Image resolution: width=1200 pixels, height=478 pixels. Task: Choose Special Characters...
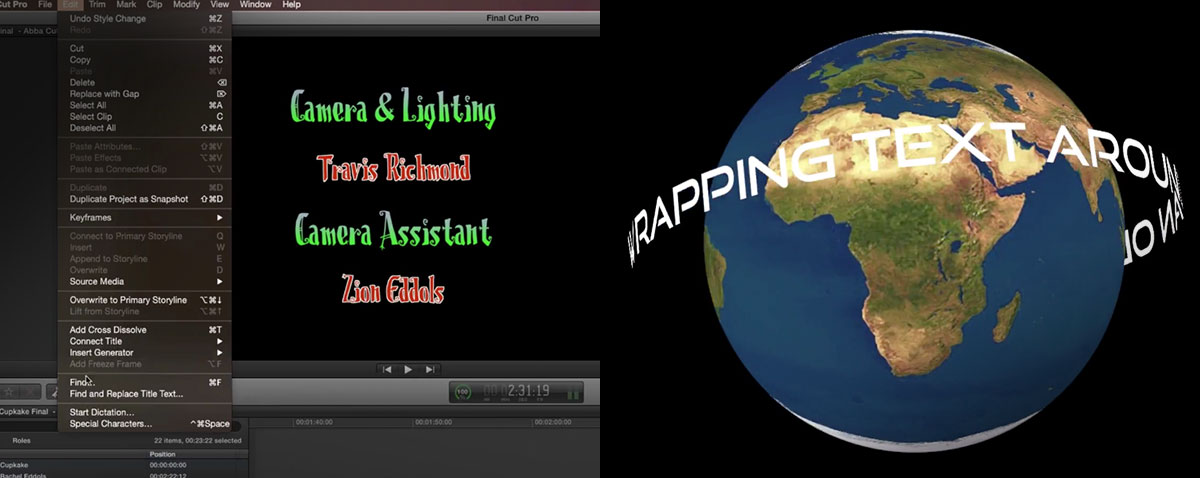(x=145, y=424)
